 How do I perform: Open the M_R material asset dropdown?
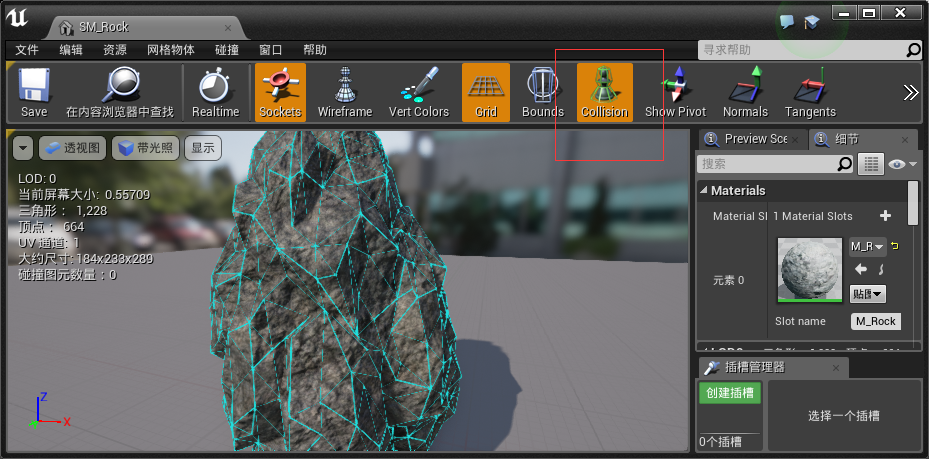[x=867, y=246]
